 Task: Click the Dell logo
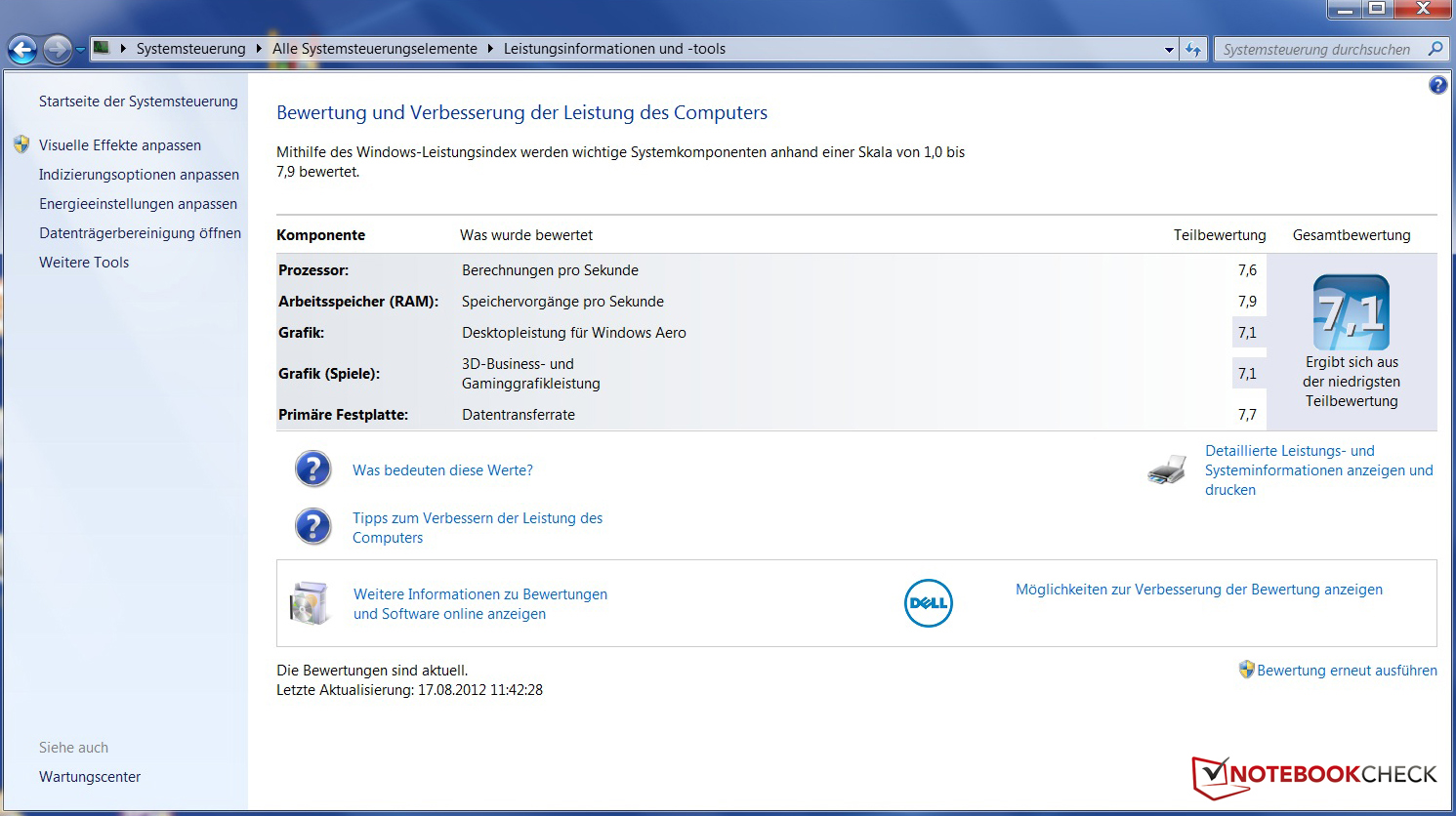[929, 603]
